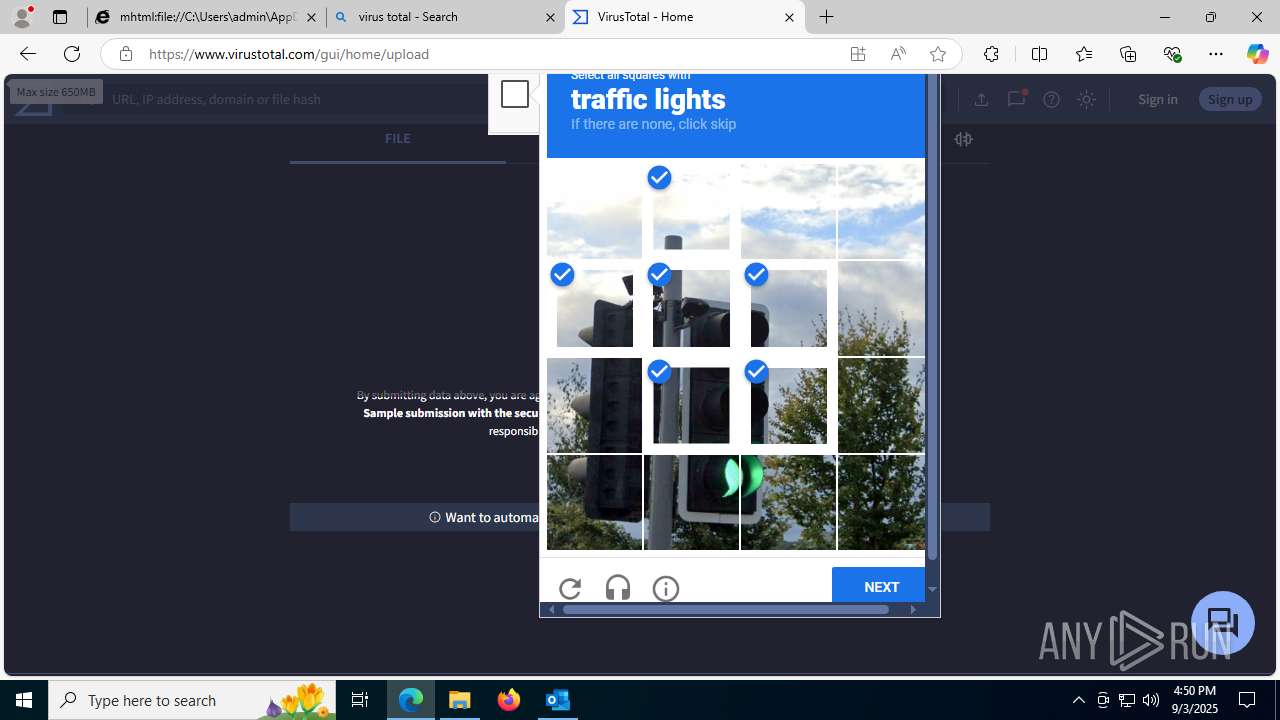Open the Edge profile avatar icon

point(22,17)
